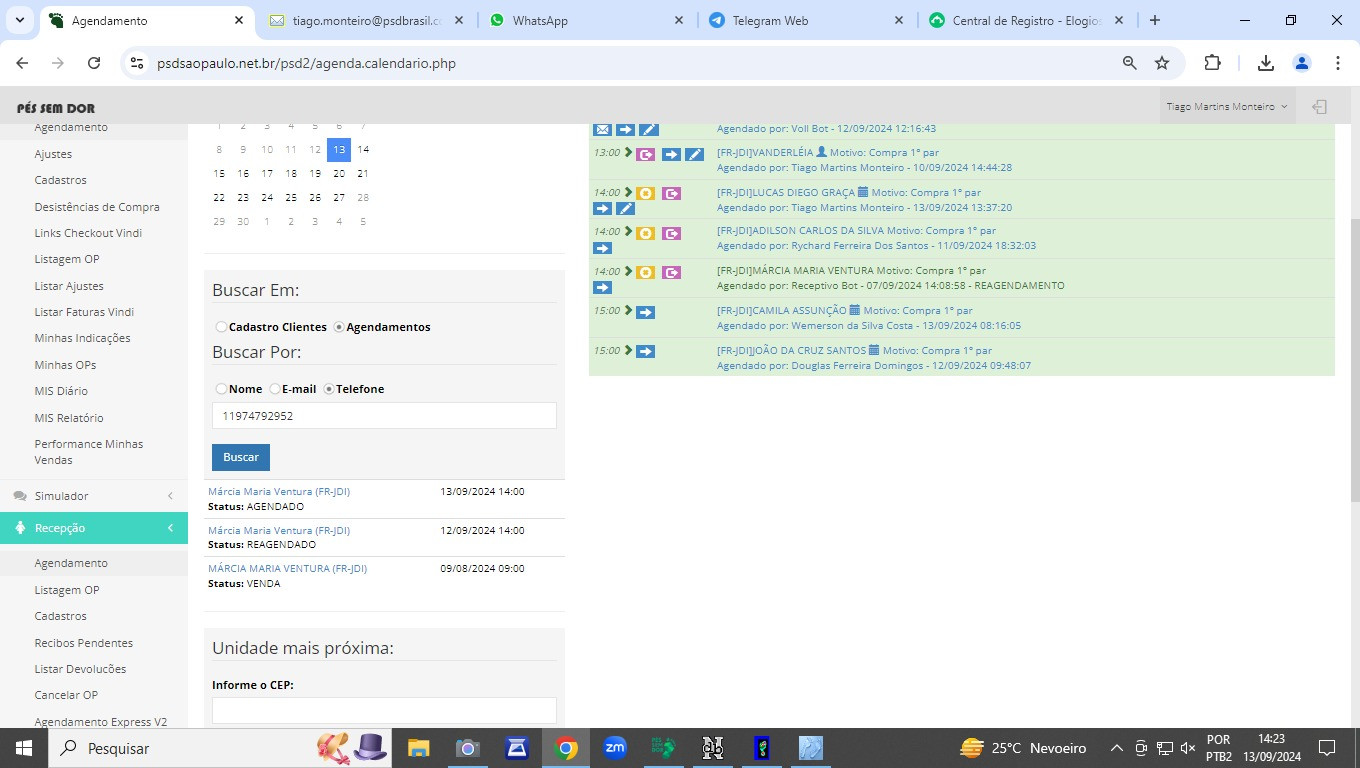1360x768 pixels.
Task: Expand 14:00 ADILSON CARLOS DA SILVA appointment chevron
Action: click(x=628, y=232)
